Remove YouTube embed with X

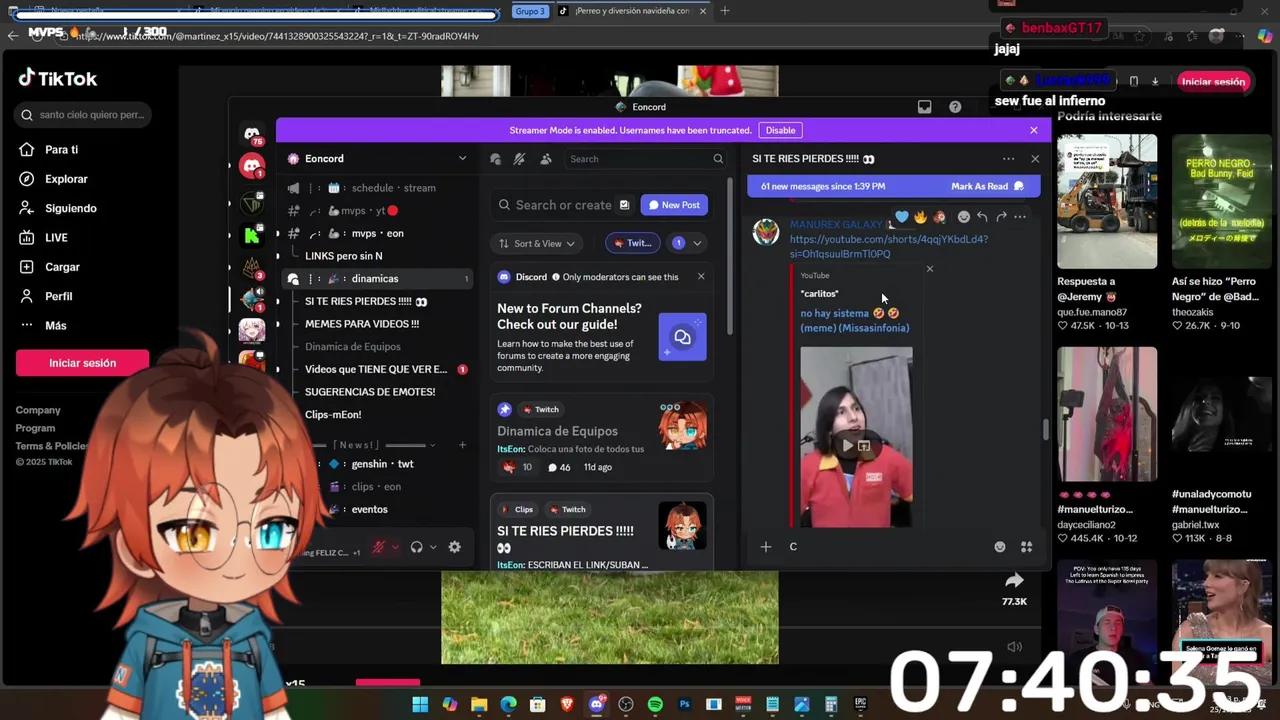pos(929,268)
